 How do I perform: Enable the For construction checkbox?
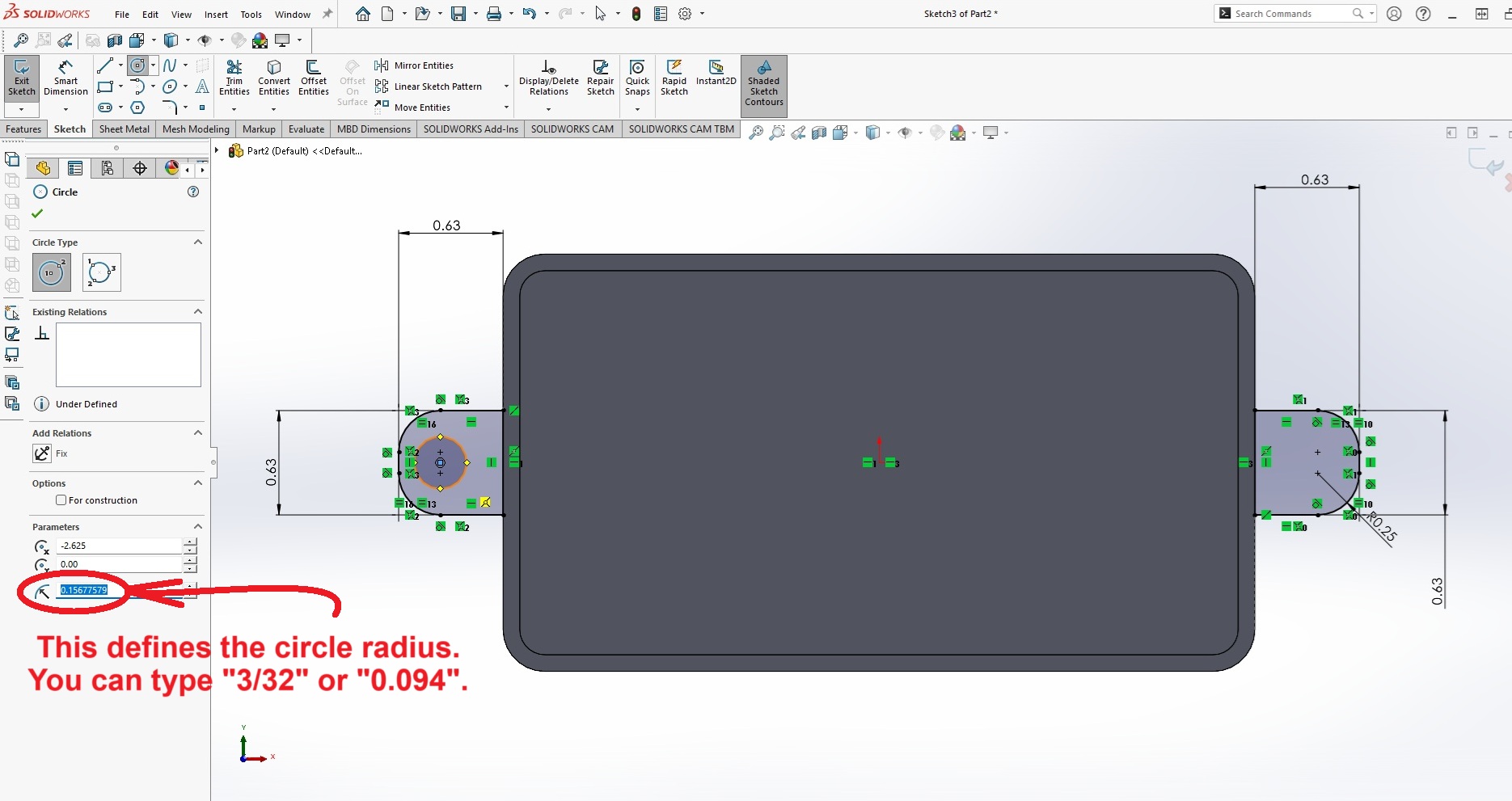pyautogui.click(x=61, y=500)
